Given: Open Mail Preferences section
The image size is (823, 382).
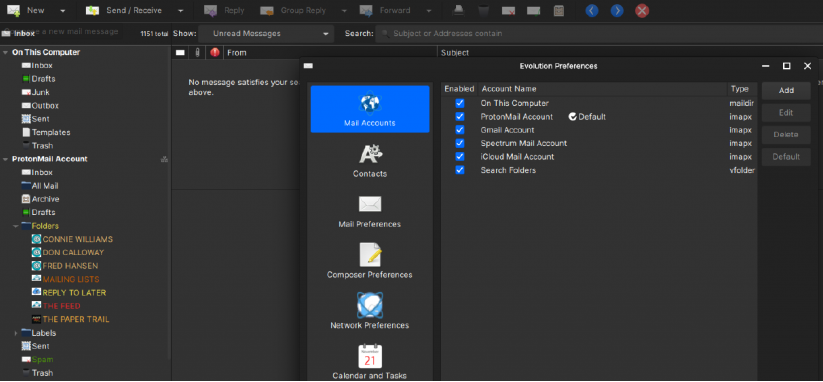Looking at the screenshot, I should [x=370, y=210].
